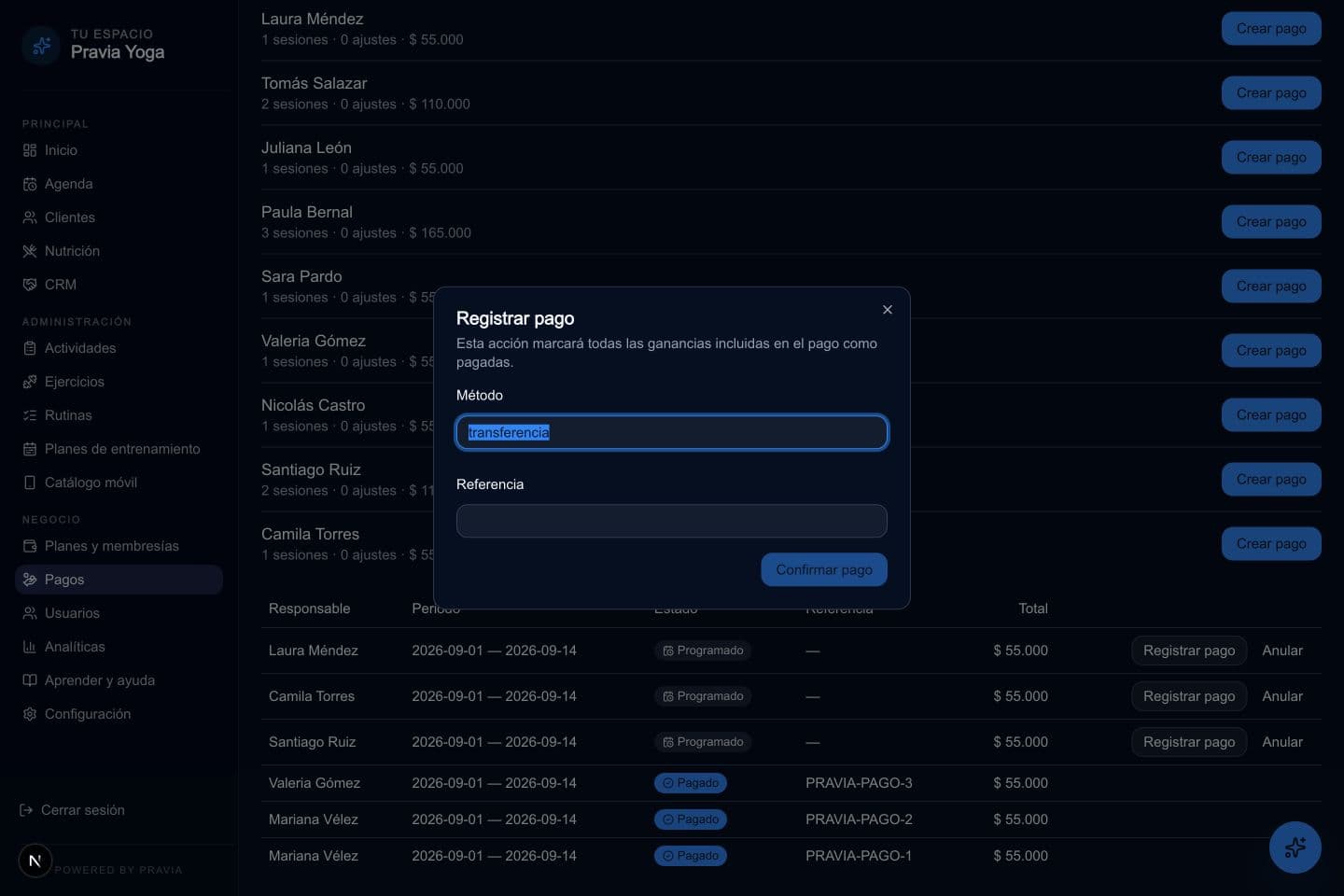1344x896 pixels.
Task: Click the Ejercicios dumbbell icon
Action: point(30,382)
